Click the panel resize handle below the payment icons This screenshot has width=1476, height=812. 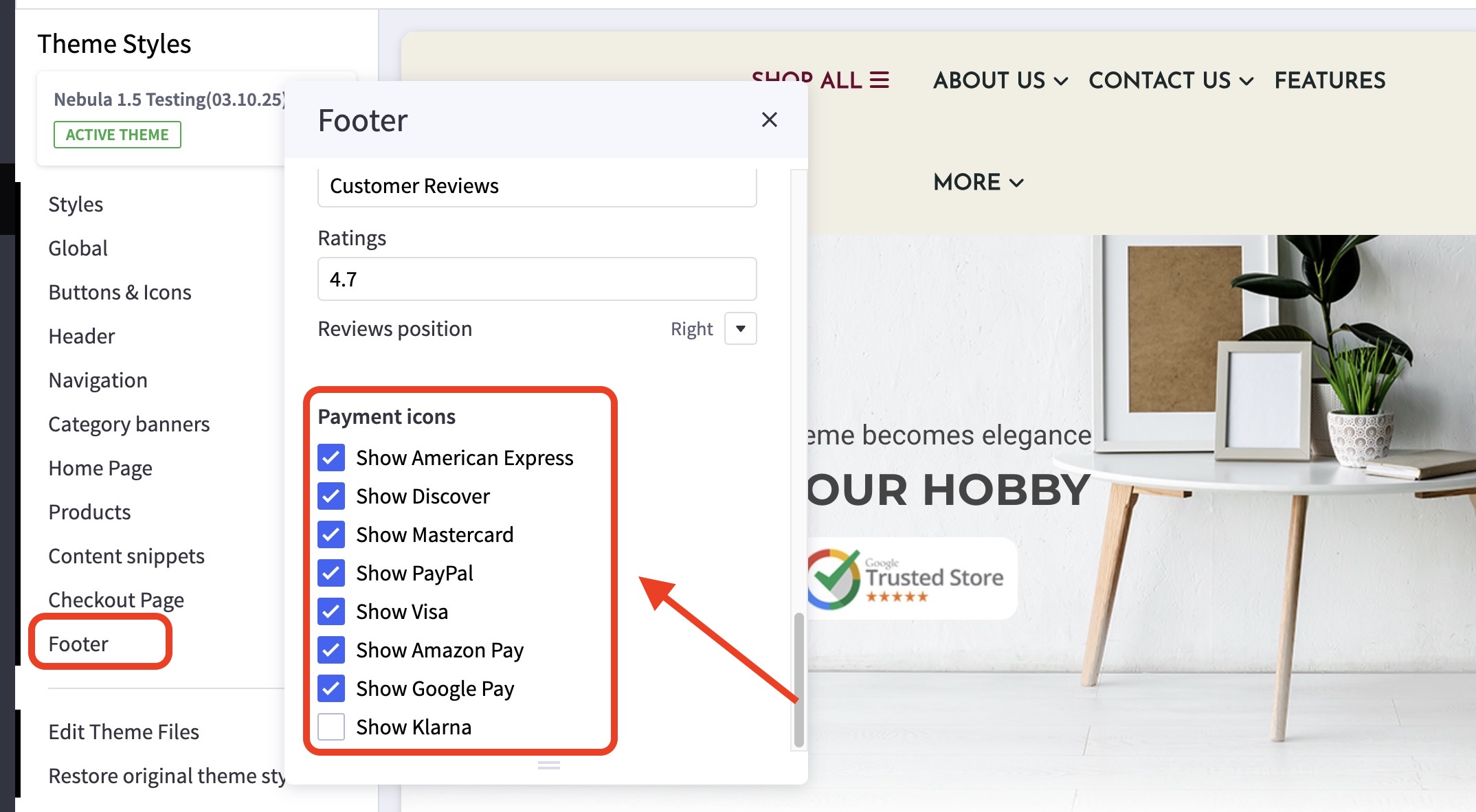pos(548,765)
